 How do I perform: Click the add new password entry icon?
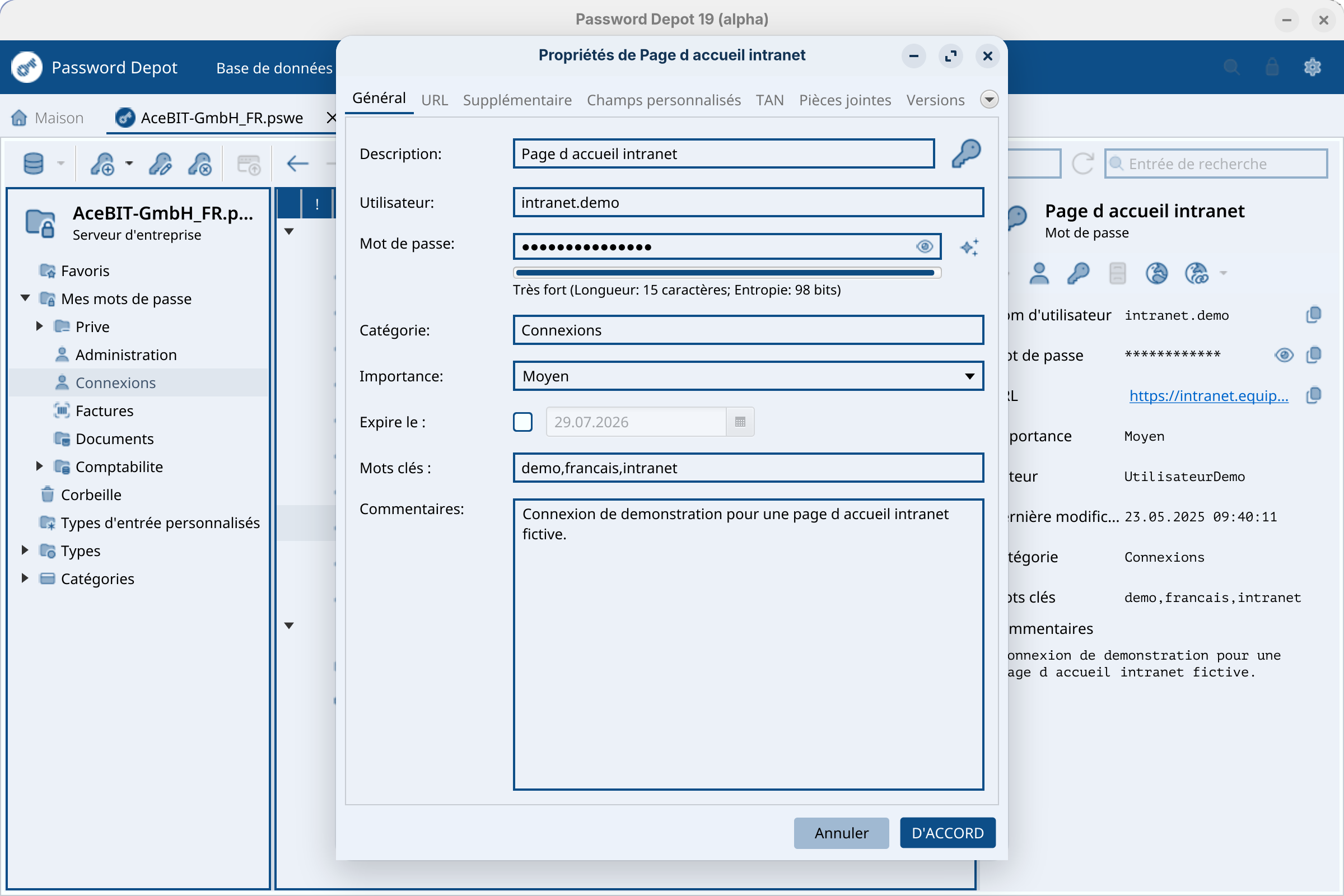tap(103, 164)
